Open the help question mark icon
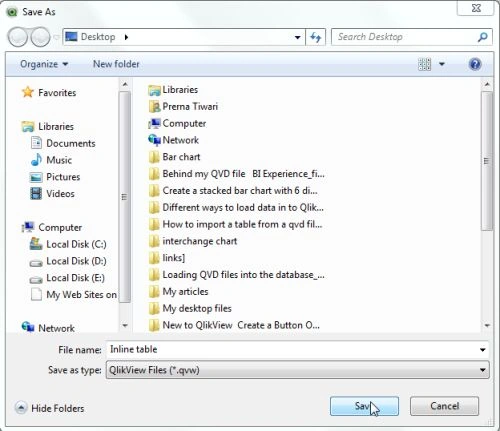The image size is (500, 431). [475, 64]
